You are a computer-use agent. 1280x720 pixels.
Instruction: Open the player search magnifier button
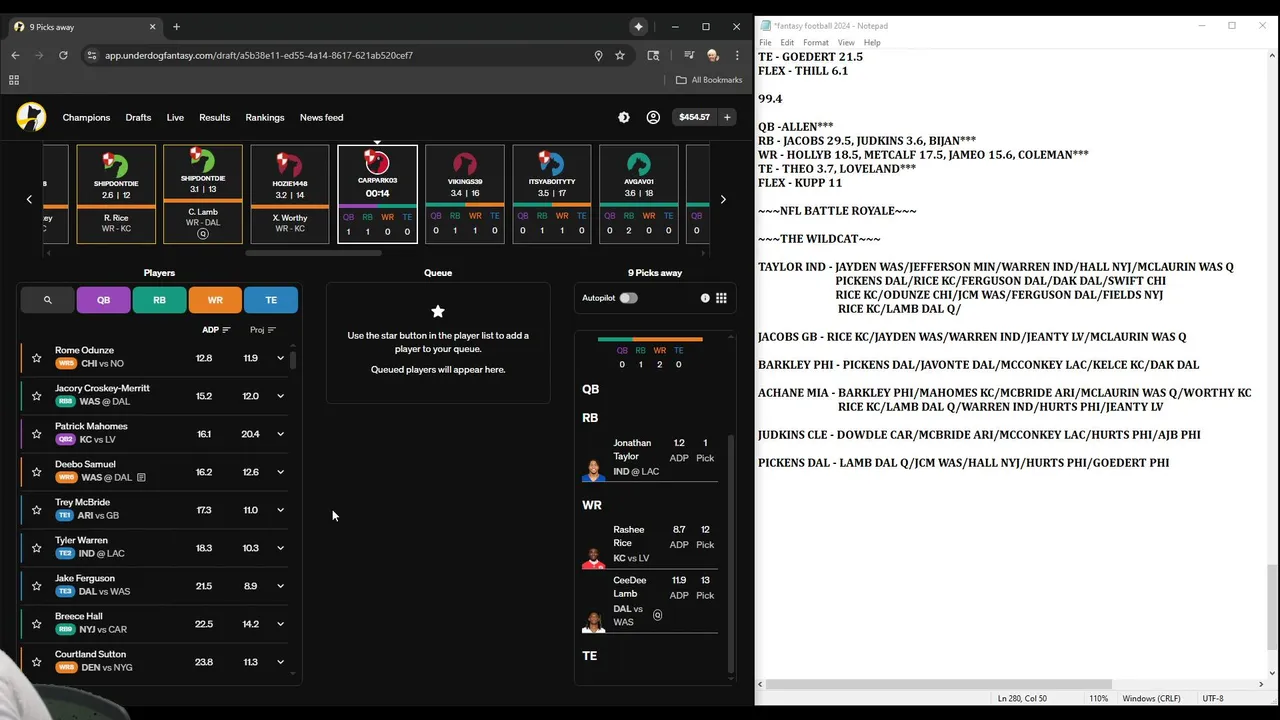(x=47, y=300)
